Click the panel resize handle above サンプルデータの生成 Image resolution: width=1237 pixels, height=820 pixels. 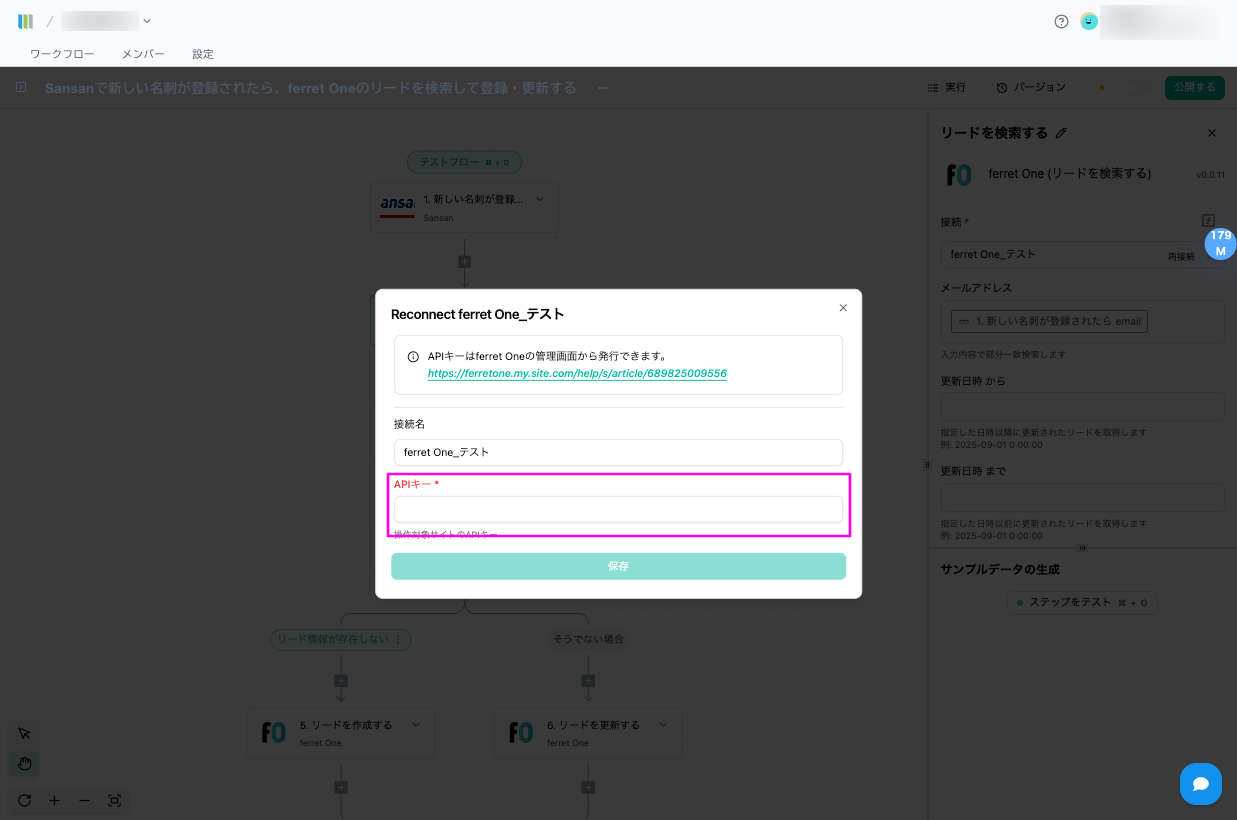[1082, 548]
